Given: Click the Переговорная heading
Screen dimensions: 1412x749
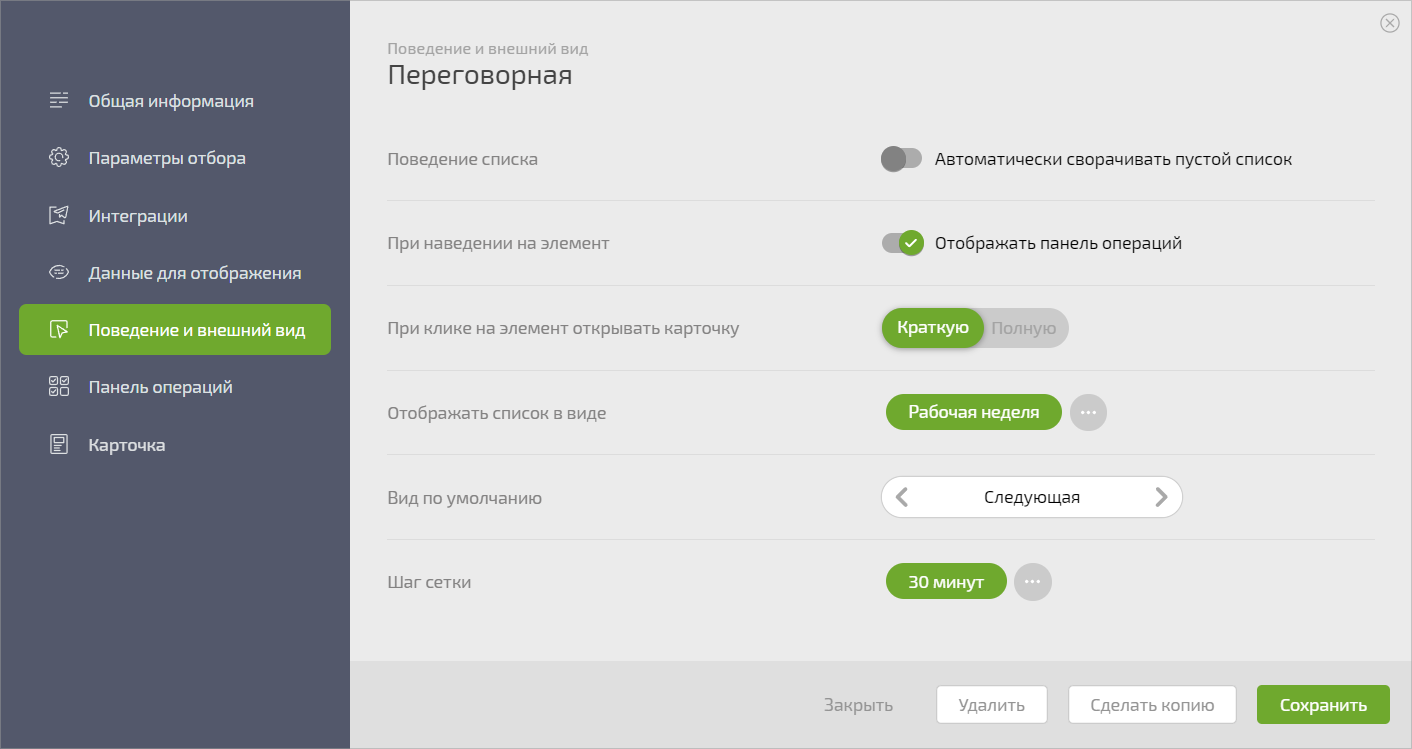Looking at the screenshot, I should click(480, 76).
